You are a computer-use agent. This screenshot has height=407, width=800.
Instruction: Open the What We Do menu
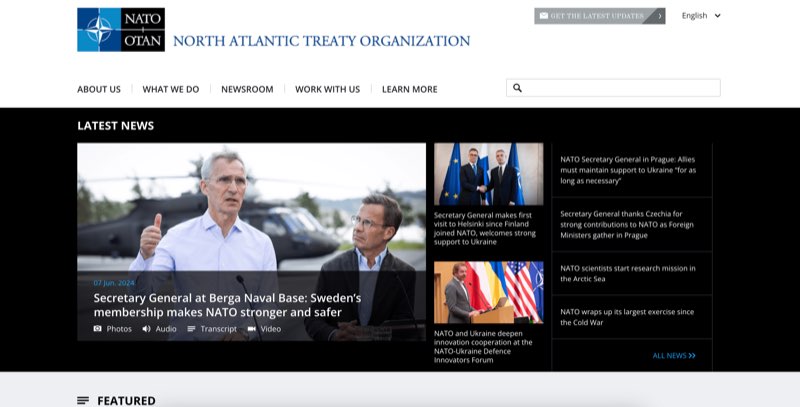click(x=171, y=89)
